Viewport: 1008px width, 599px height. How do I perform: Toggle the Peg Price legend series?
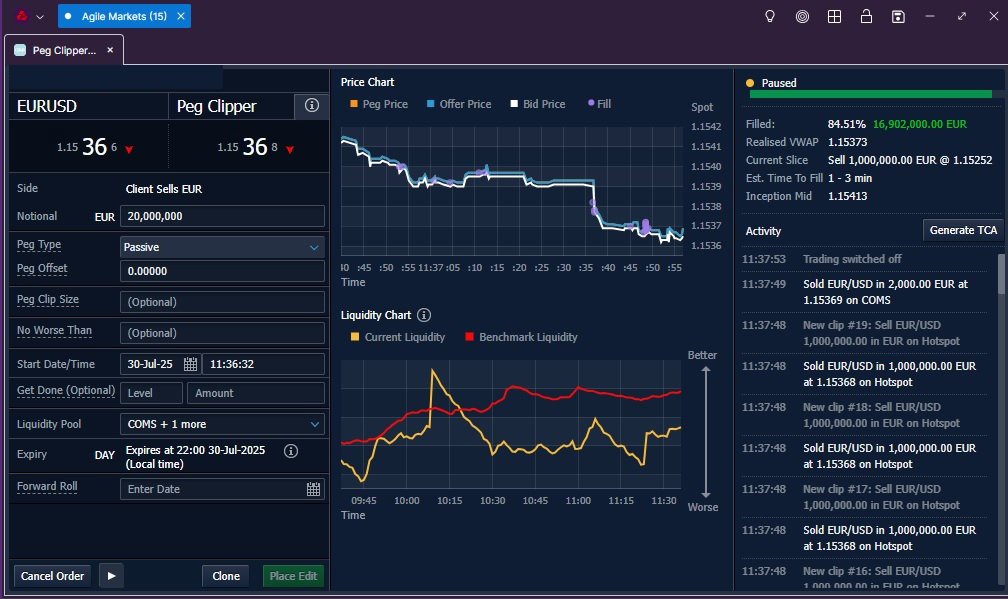pyautogui.click(x=379, y=104)
